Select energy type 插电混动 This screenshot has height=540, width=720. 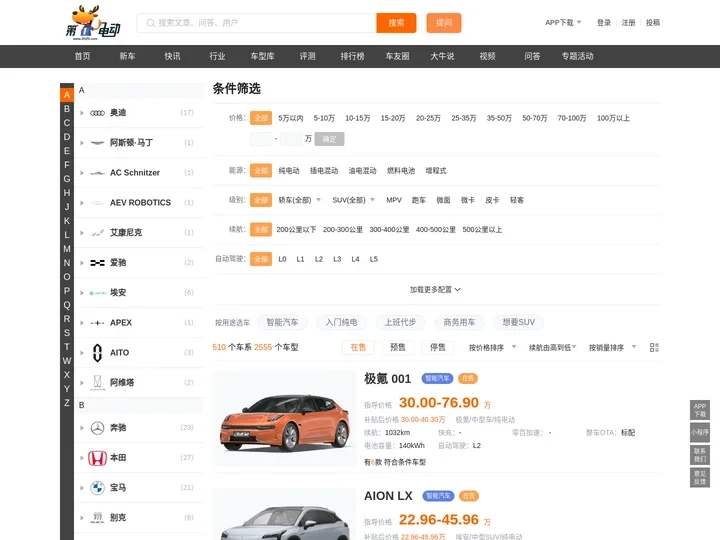pos(324,171)
